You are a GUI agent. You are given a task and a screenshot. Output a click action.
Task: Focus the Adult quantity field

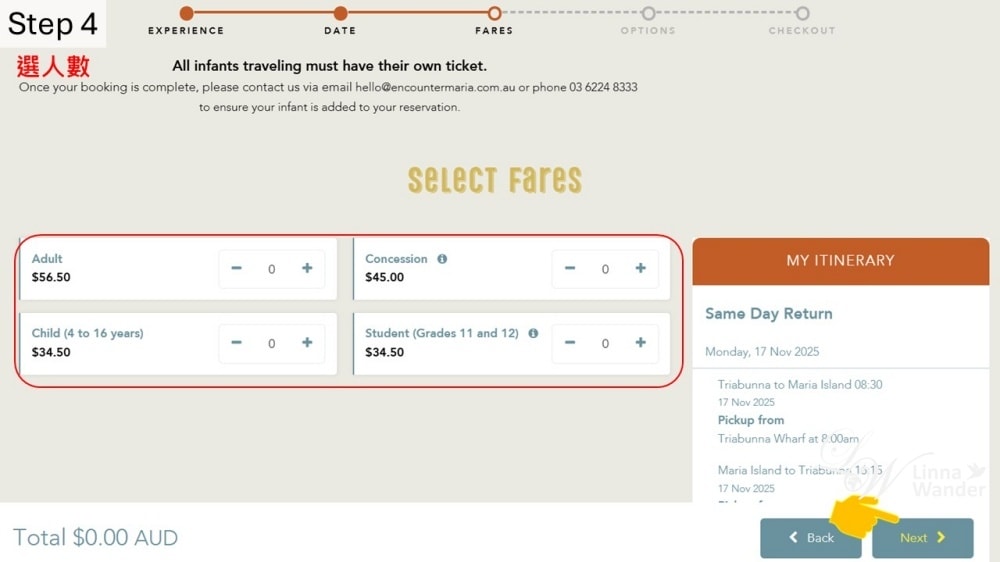(x=272, y=269)
